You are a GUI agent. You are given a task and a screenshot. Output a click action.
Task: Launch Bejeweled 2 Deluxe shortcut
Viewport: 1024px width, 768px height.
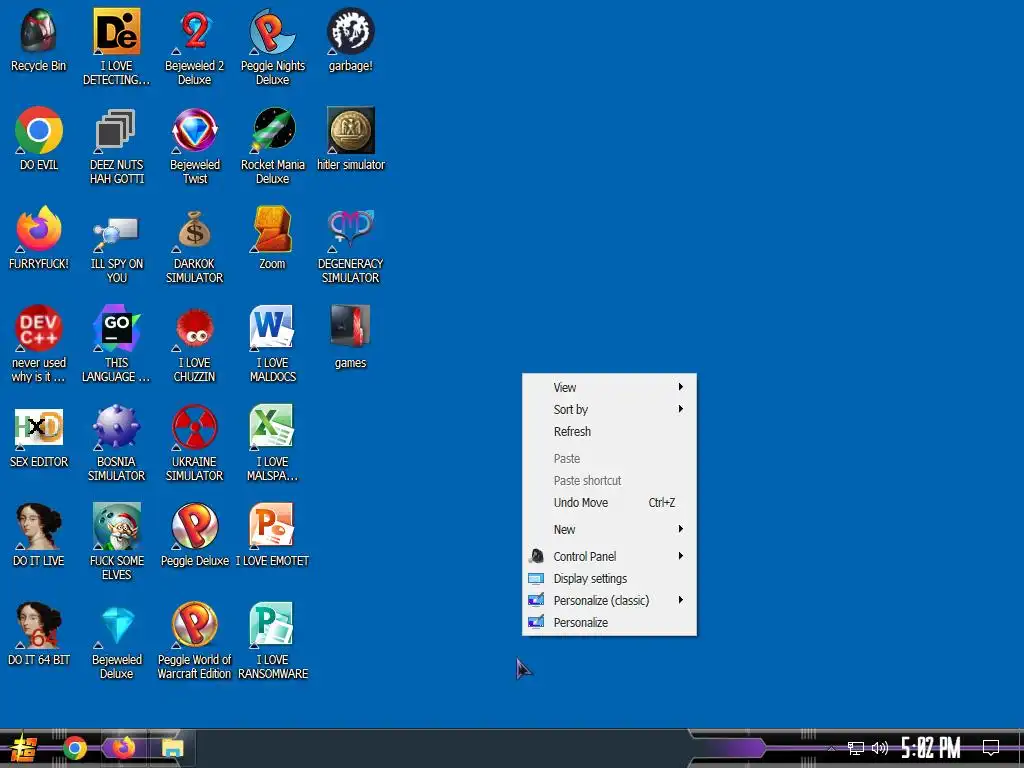click(195, 47)
